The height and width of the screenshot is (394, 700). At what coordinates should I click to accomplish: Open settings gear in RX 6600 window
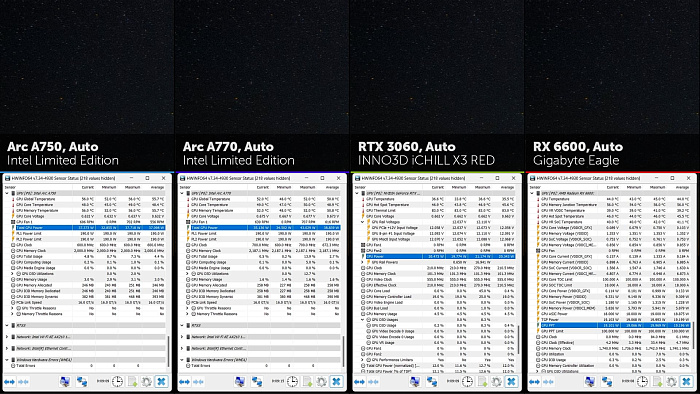671,382
